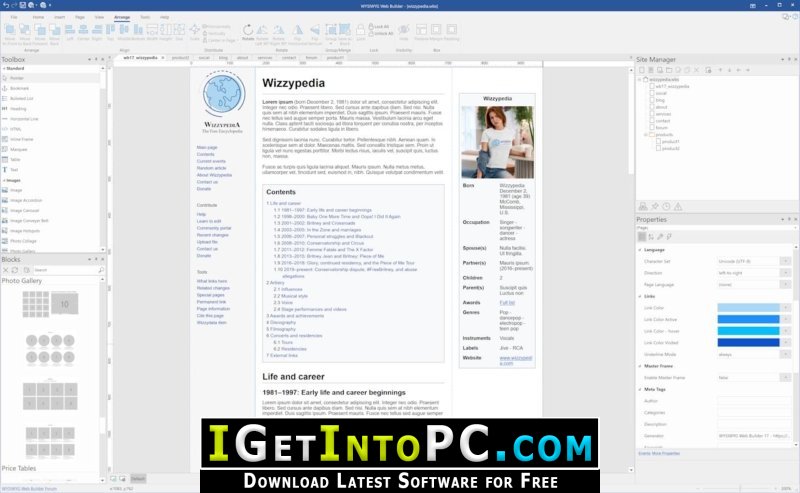Collapse the Standard section in Toolbox
The height and width of the screenshot is (493, 800).
pos(4,68)
